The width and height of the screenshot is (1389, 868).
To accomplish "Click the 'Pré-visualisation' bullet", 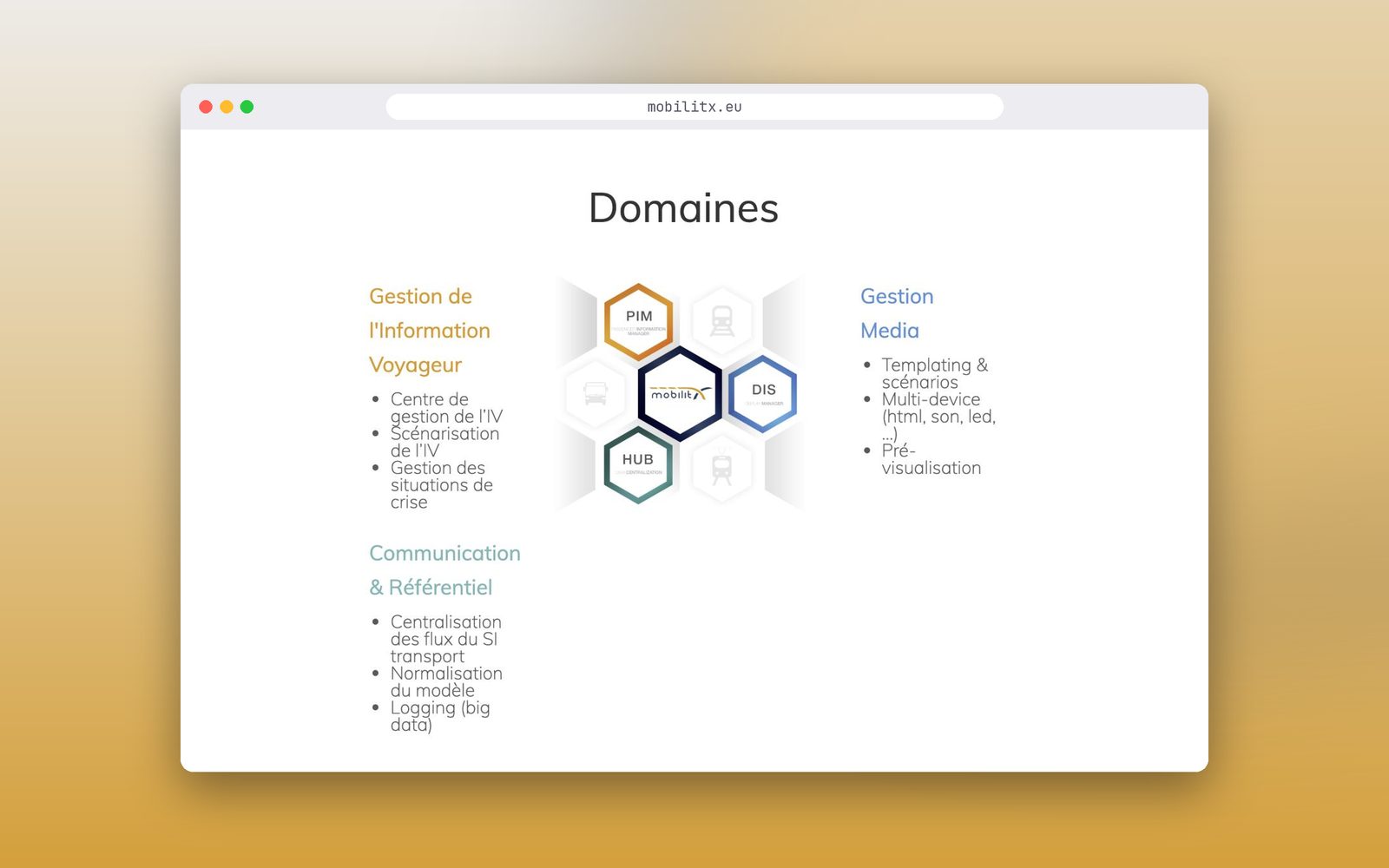I will [x=931, y=459].
